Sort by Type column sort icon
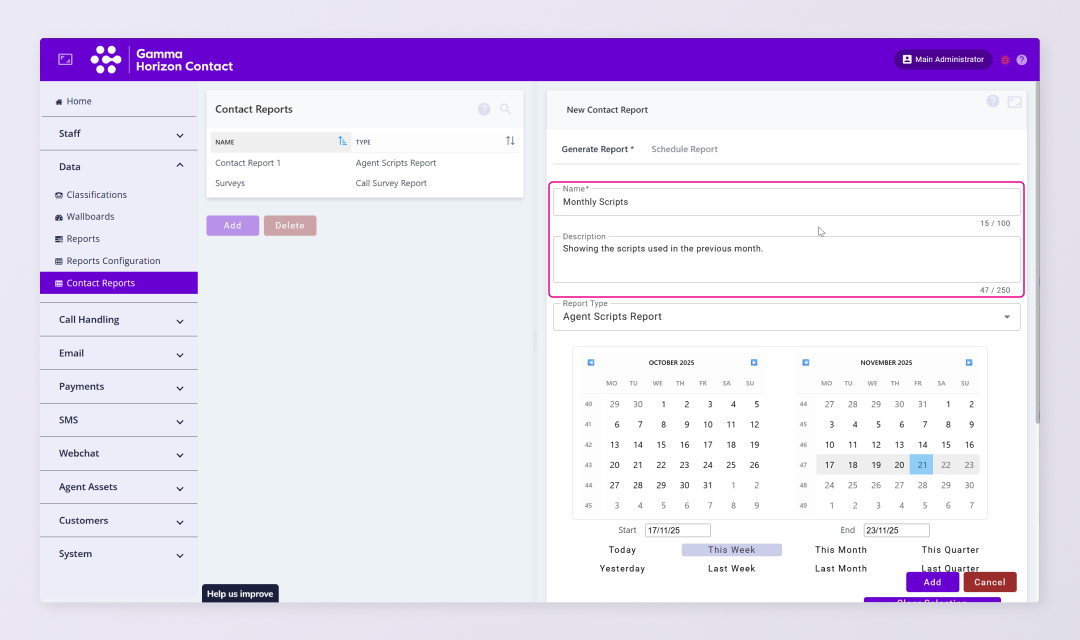Screen dimensions: 1080x640 click(510, 141)
